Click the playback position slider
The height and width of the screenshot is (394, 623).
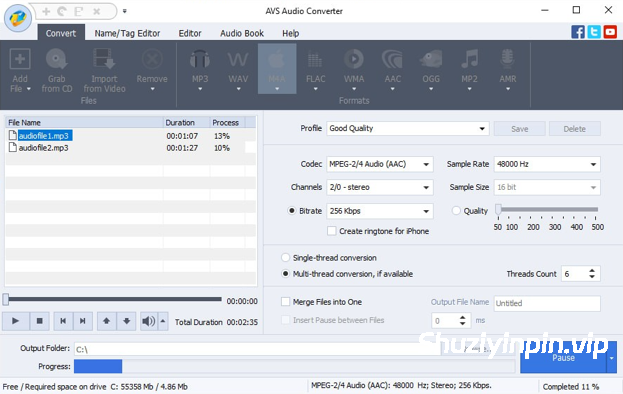[112, 299]
